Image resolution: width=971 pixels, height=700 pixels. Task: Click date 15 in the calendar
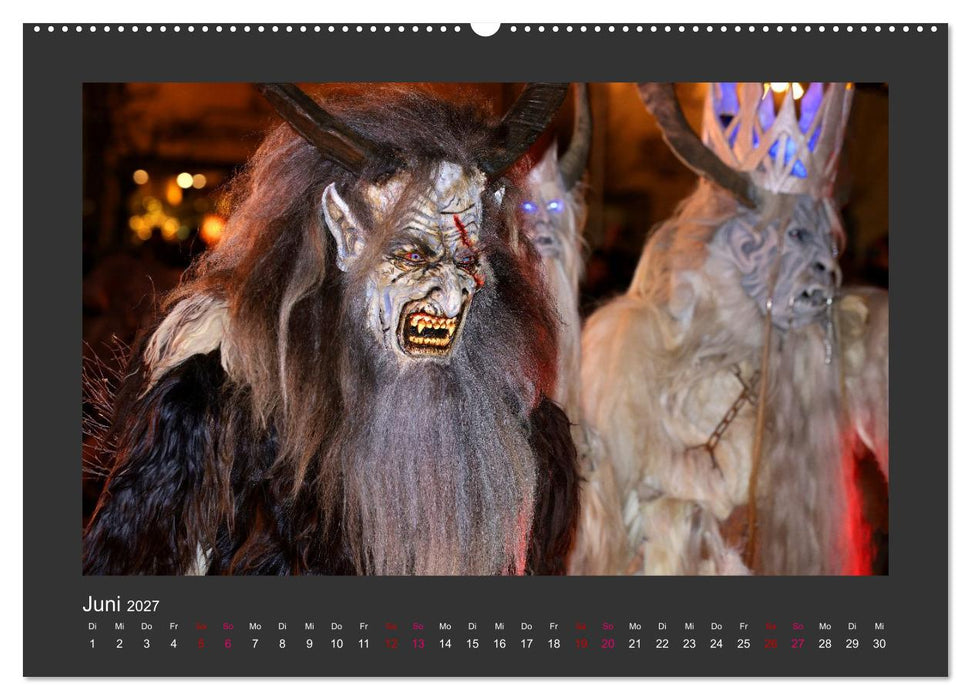(472, 644)
